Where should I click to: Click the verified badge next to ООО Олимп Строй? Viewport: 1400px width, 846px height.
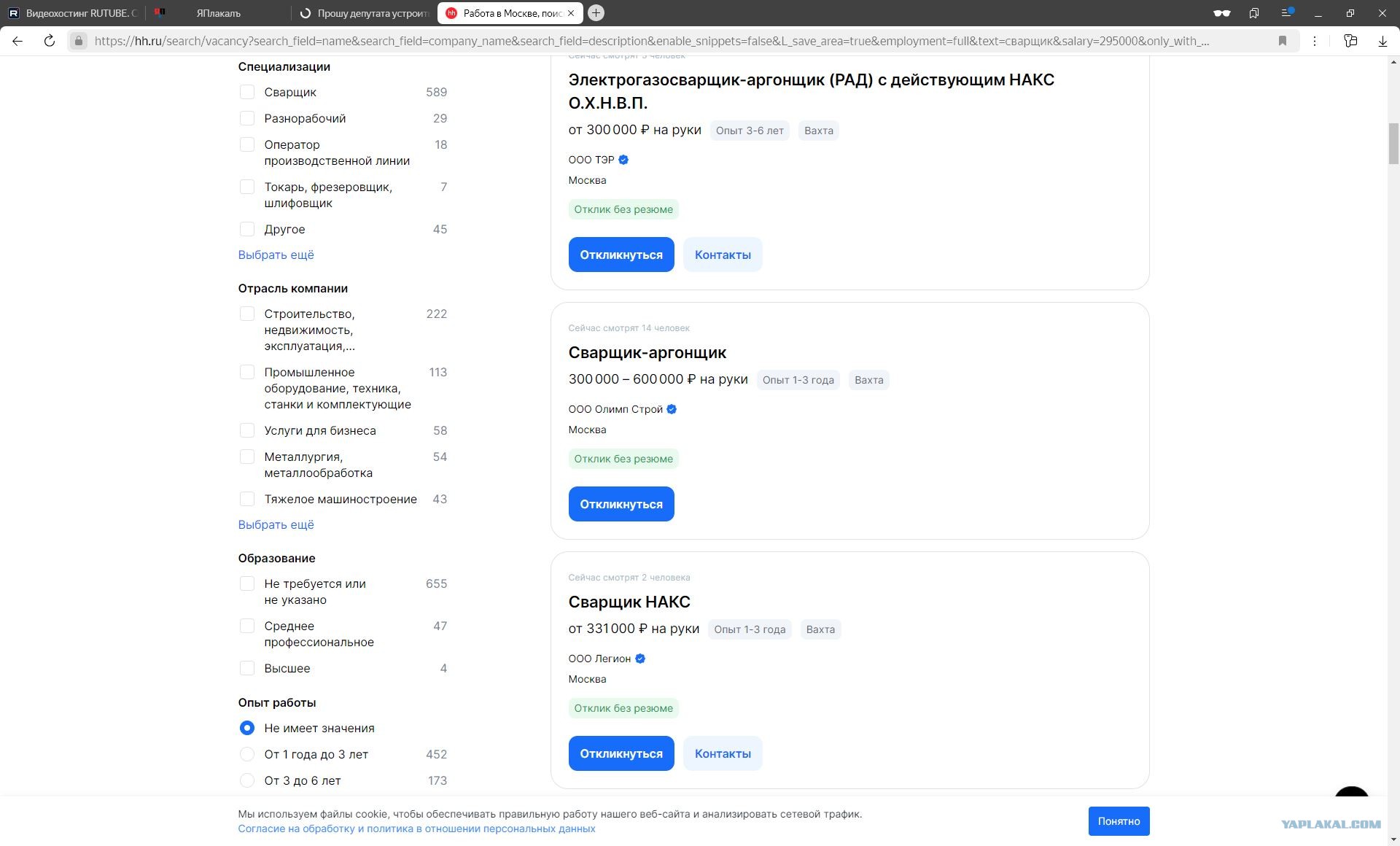coord(672,409)
